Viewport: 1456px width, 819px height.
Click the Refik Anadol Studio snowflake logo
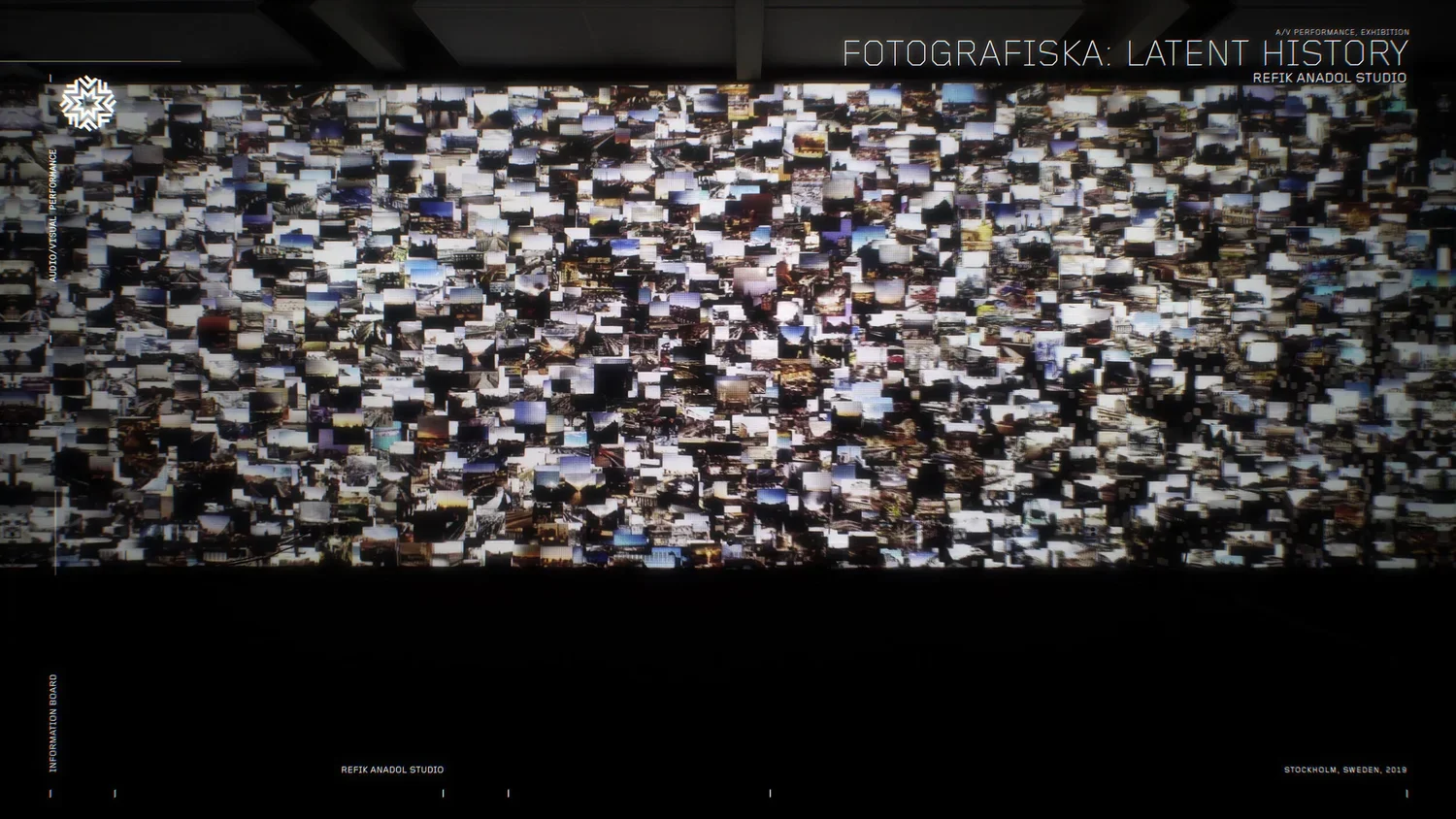tap(87, 102)
